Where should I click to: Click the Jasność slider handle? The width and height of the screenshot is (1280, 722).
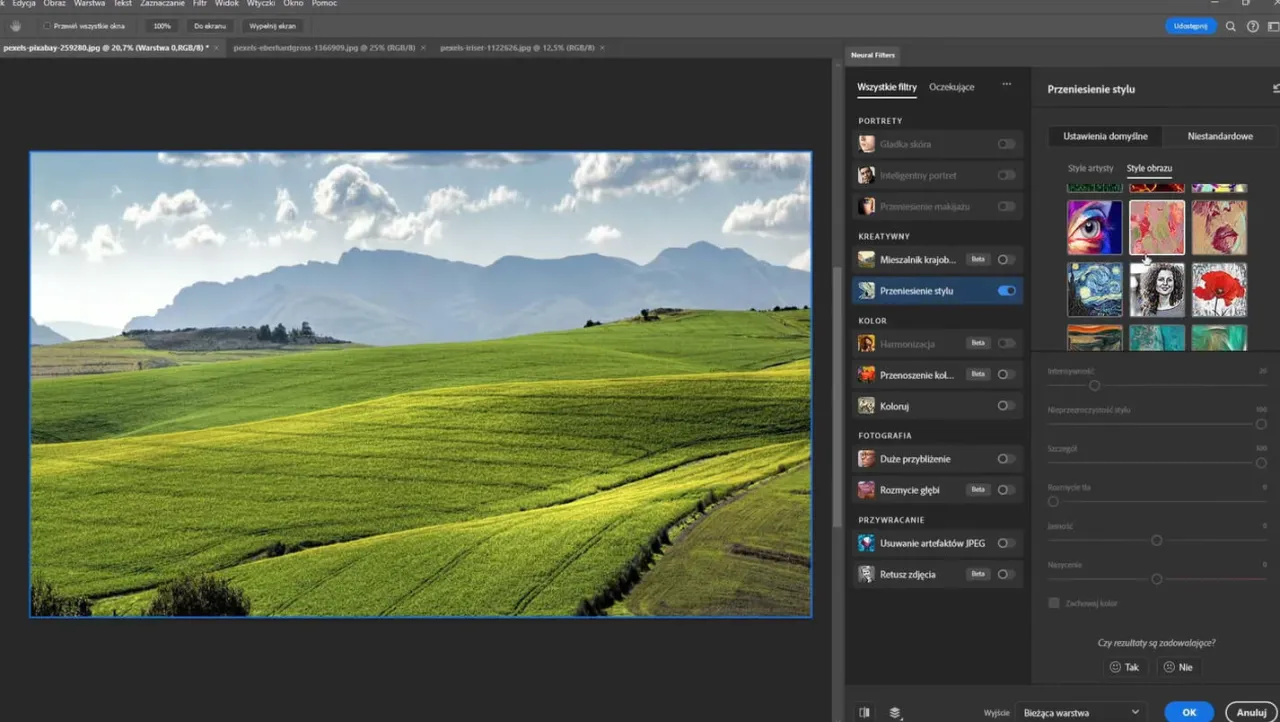pyautogui.click(x=1156, y=540)
